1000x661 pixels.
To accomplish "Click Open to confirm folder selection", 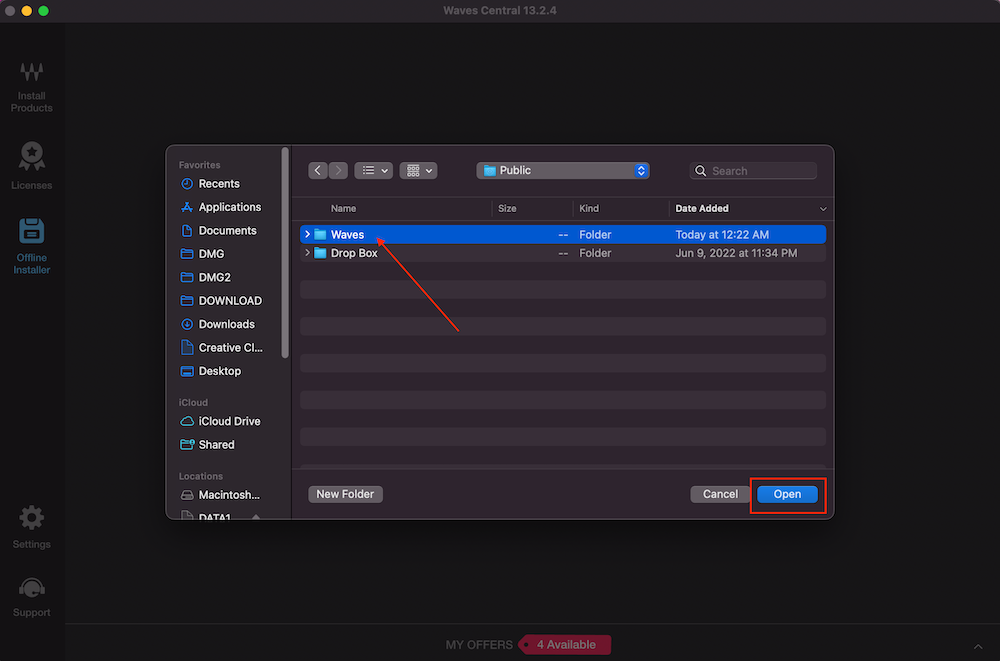I will [787, 494].
